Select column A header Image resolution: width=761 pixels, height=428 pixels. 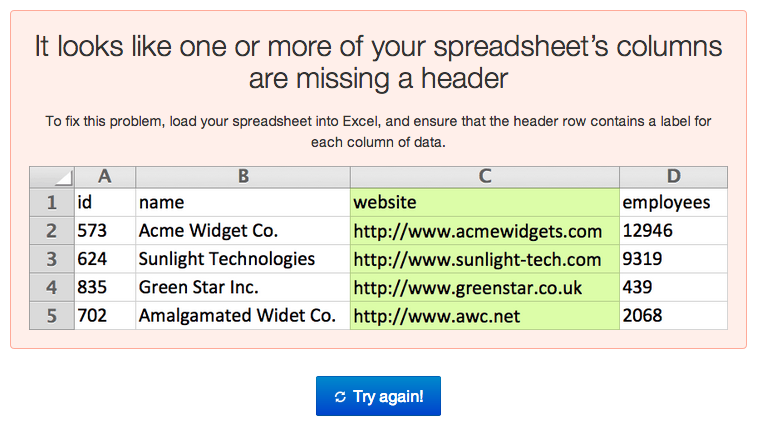[105, 177]
